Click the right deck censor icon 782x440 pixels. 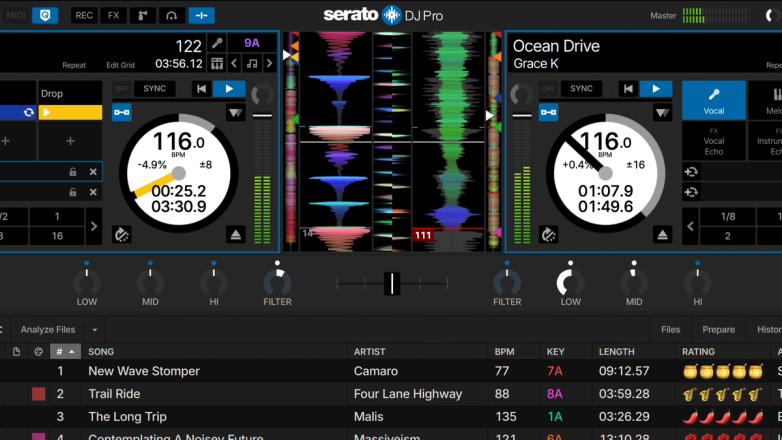(549, 234)
